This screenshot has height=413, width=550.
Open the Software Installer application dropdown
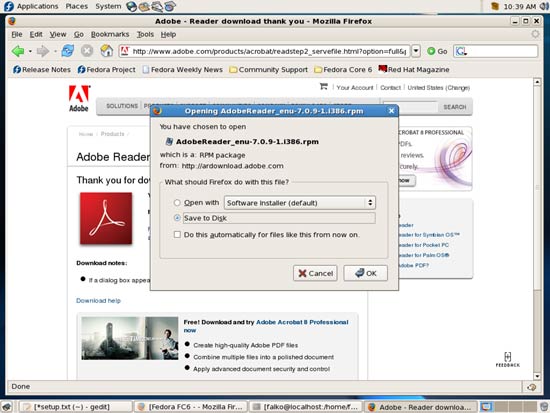300,202
